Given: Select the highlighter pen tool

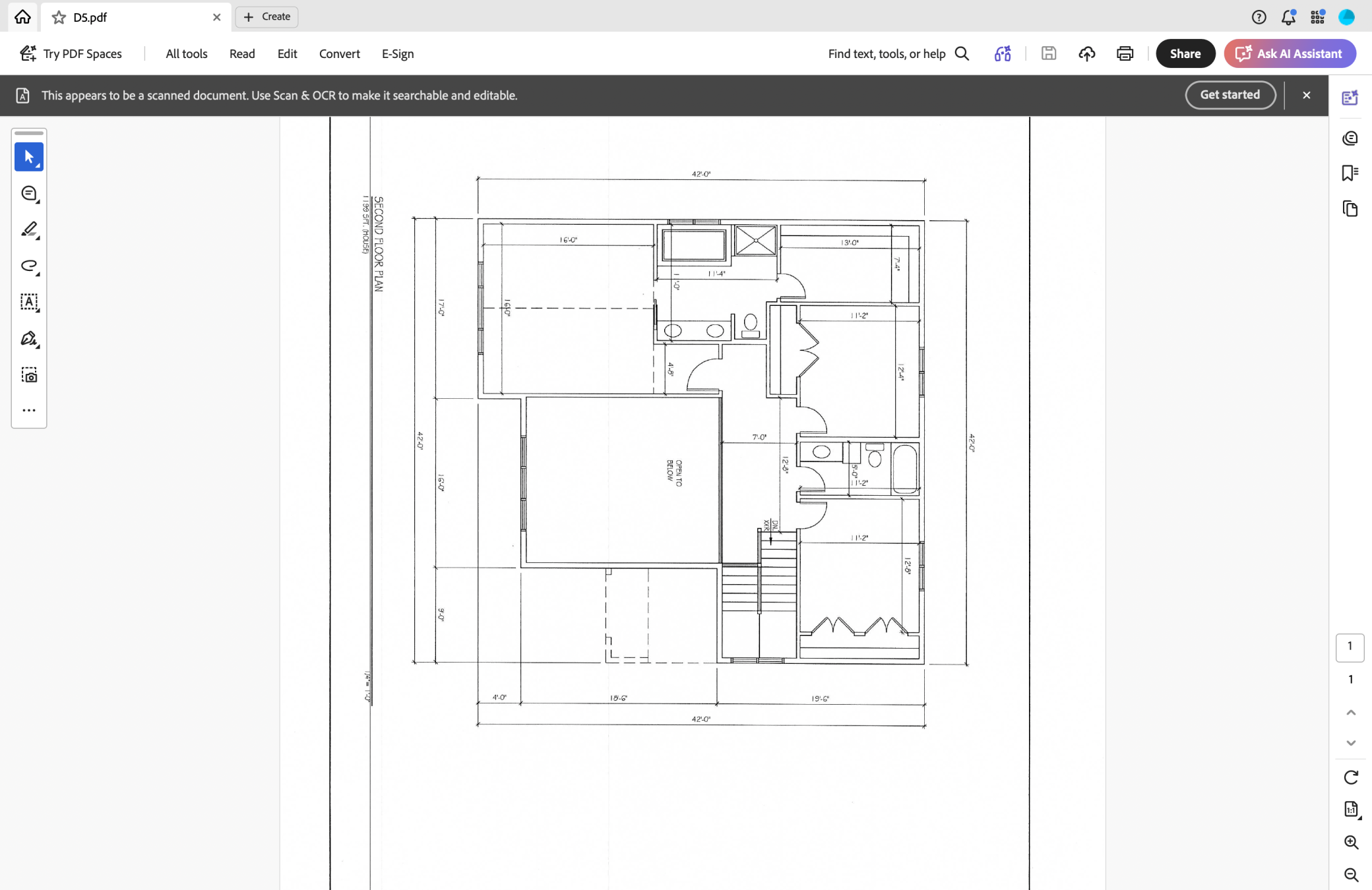Looking at the screenshot, I should [x=29, y=229].
